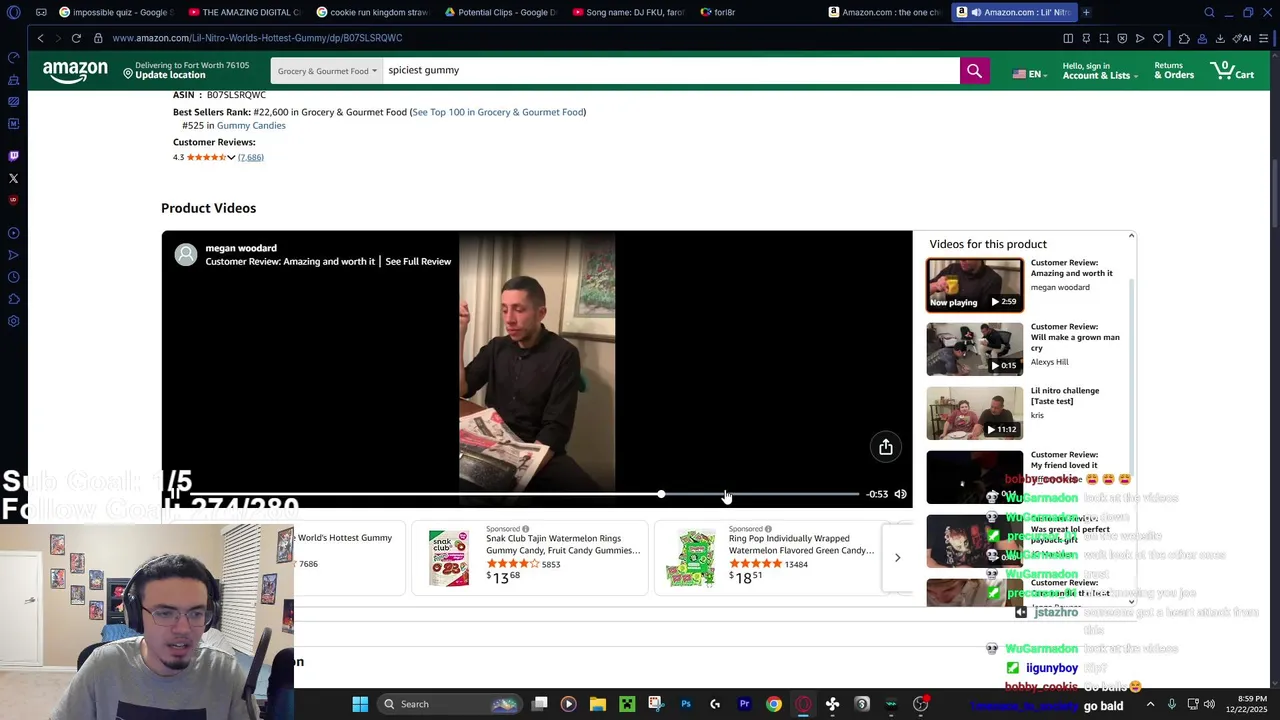Click the taskbar Search box
The width and height of the screenshot is (1280, 720).
450,704
